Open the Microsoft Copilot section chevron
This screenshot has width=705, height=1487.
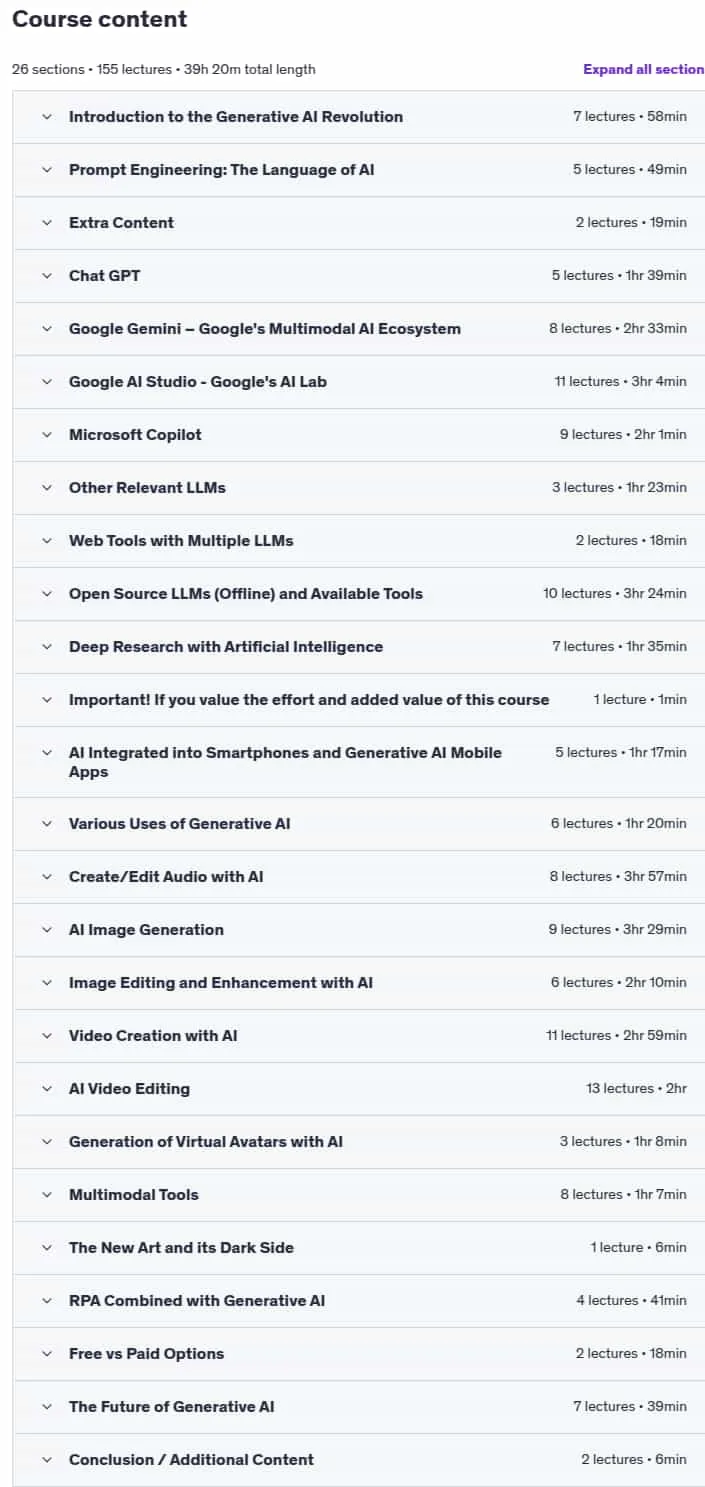(46, 435)
